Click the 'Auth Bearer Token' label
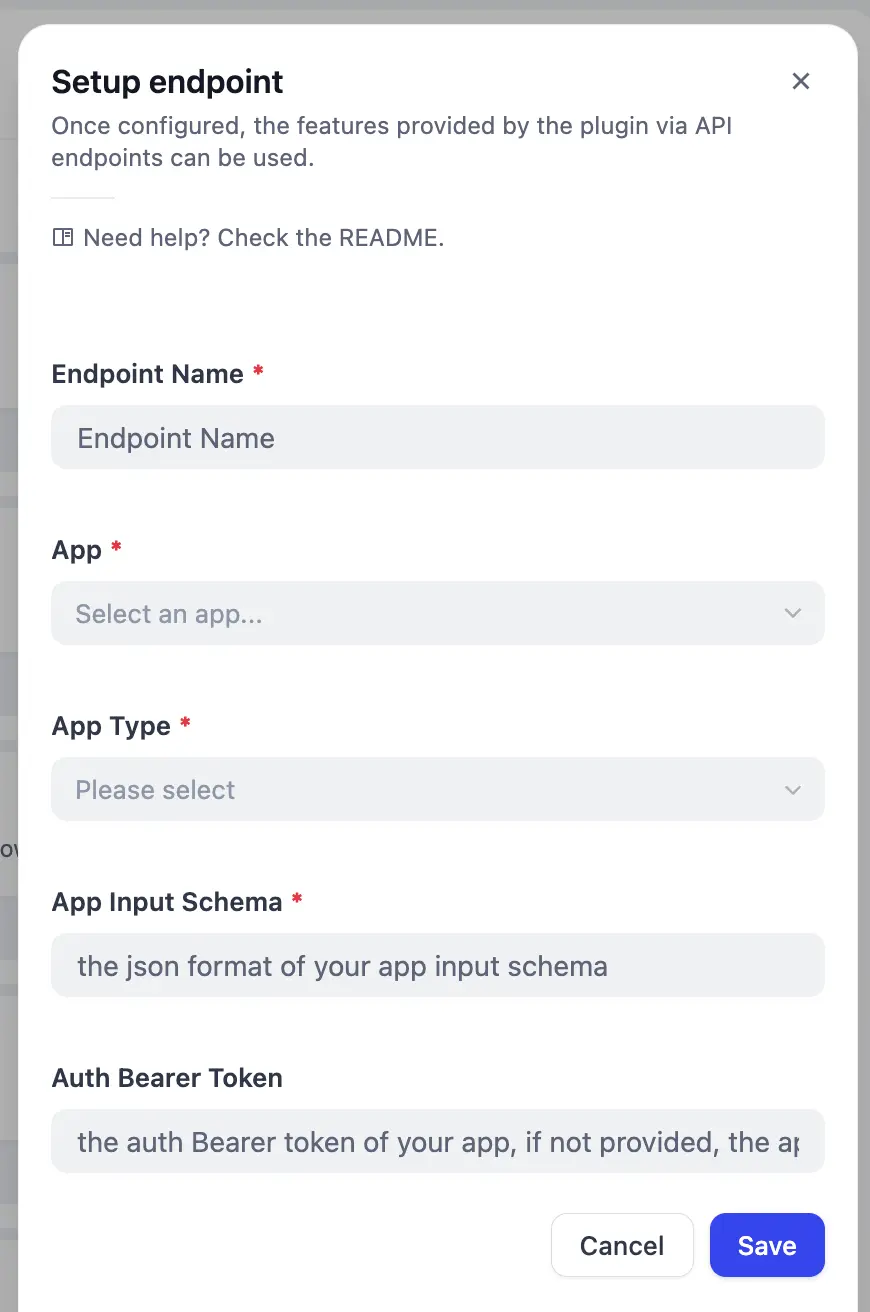 click(x=167, y=1078)
